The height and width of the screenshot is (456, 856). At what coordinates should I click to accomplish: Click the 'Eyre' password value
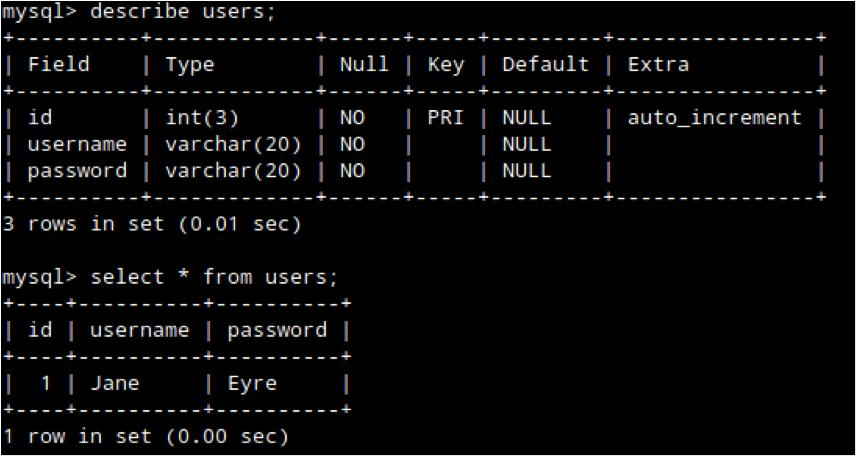pos(252,383)
